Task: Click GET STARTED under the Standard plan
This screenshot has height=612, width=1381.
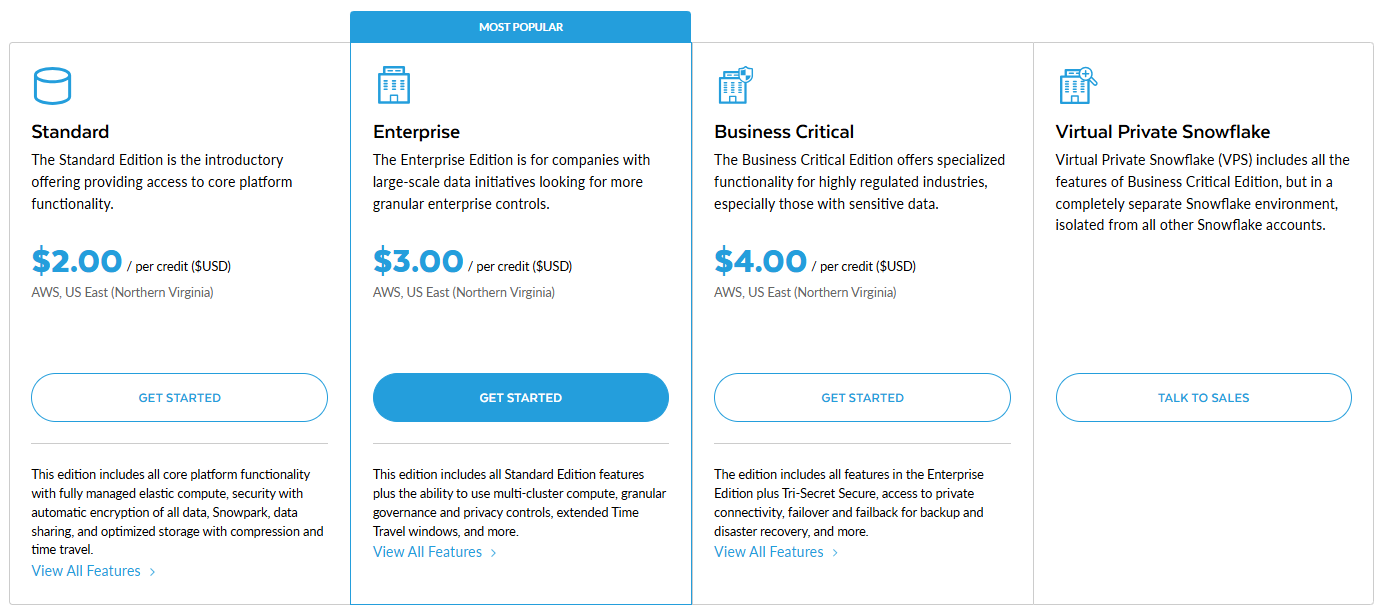Action: [179, 397]
